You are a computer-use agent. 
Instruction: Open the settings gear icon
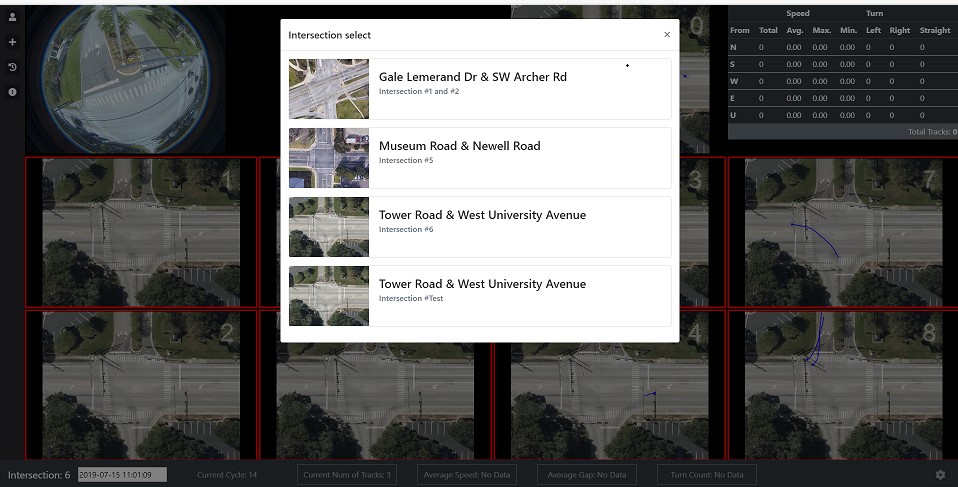pyautogui.click(x=940, y=475)
